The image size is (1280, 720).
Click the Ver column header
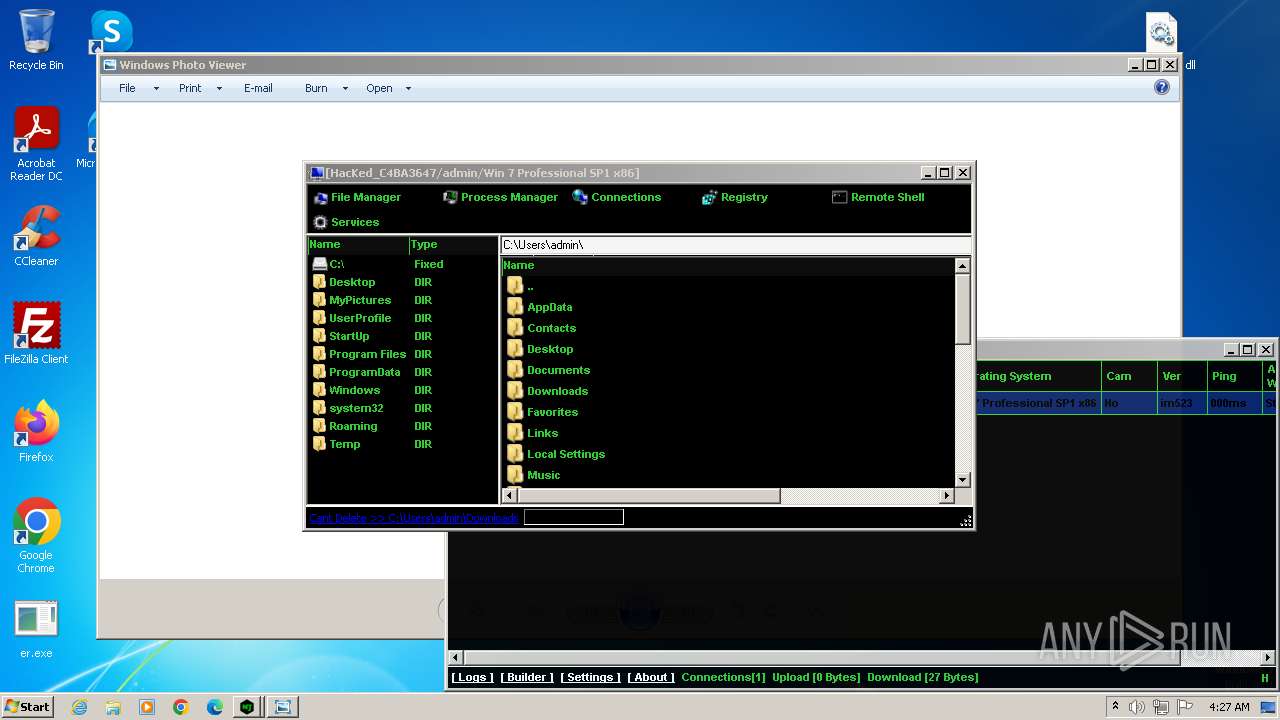coord(1182,376)
